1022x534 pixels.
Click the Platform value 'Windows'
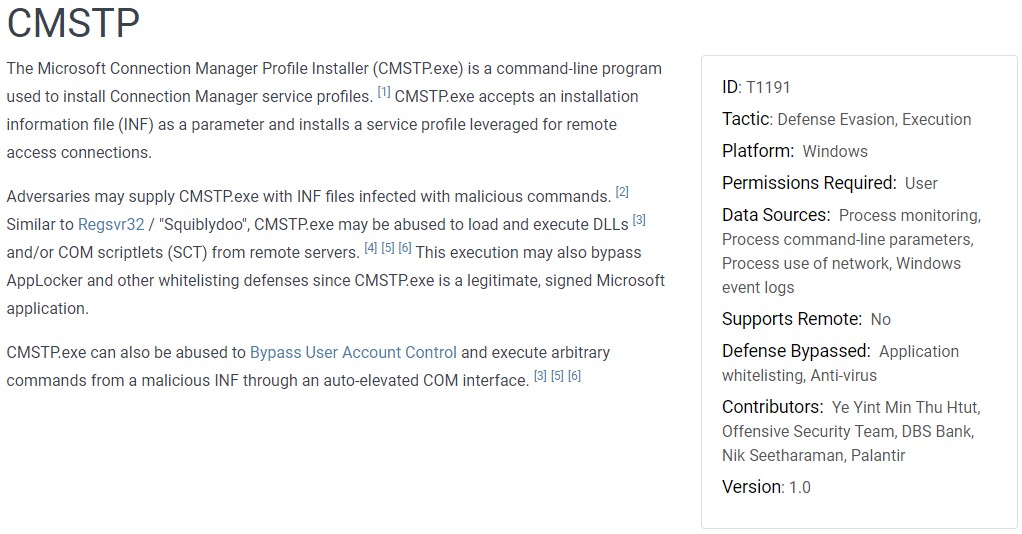[835, 151]
